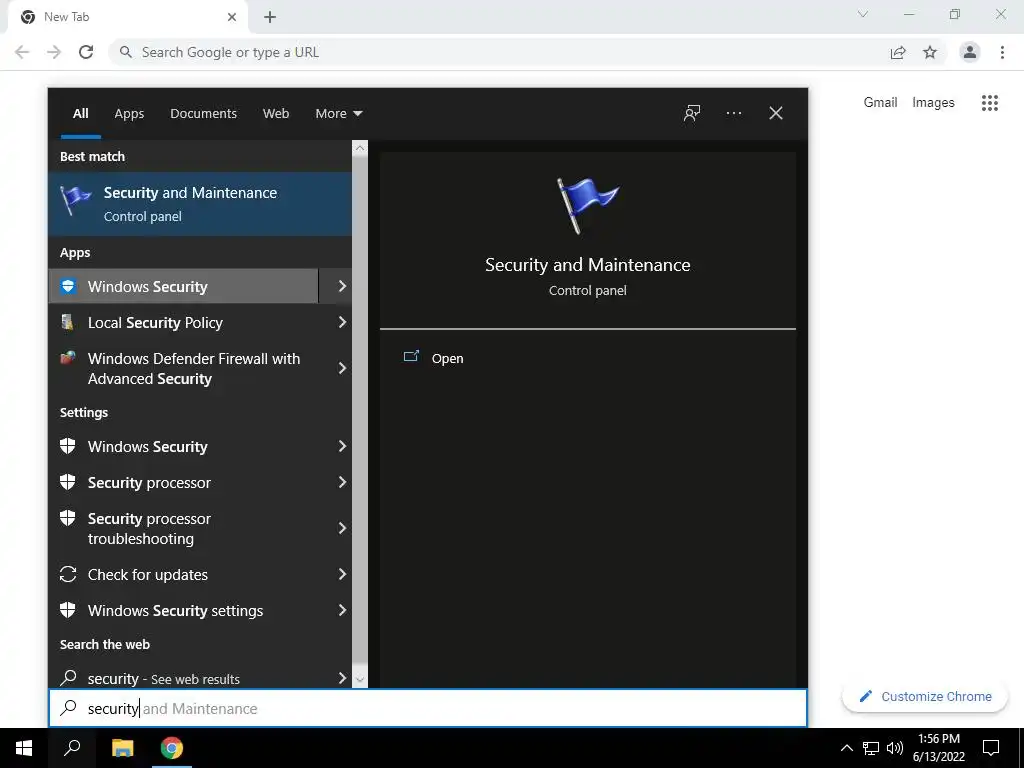Click the New Tab Chrome tab
Screen dimensions: 1024x768
(127, 17)
